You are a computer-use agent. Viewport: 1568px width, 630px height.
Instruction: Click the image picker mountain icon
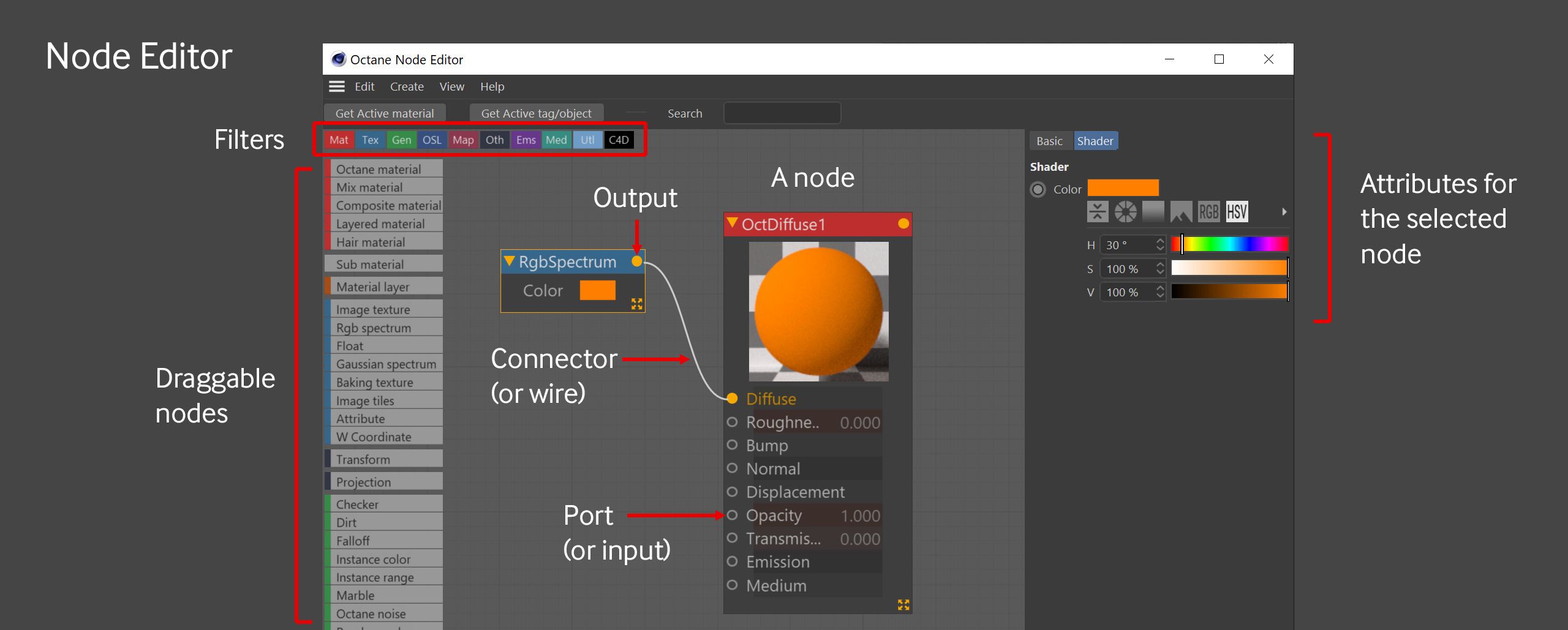pos(1181,212)
